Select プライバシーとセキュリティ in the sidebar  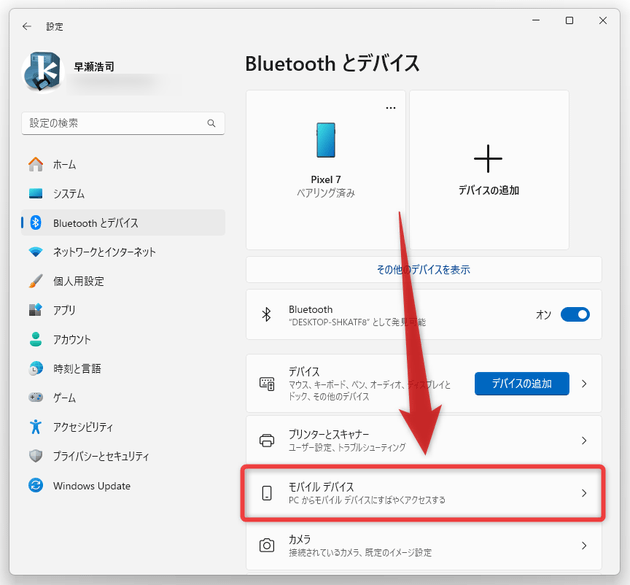pyautogui.click(x=100, y=456)
